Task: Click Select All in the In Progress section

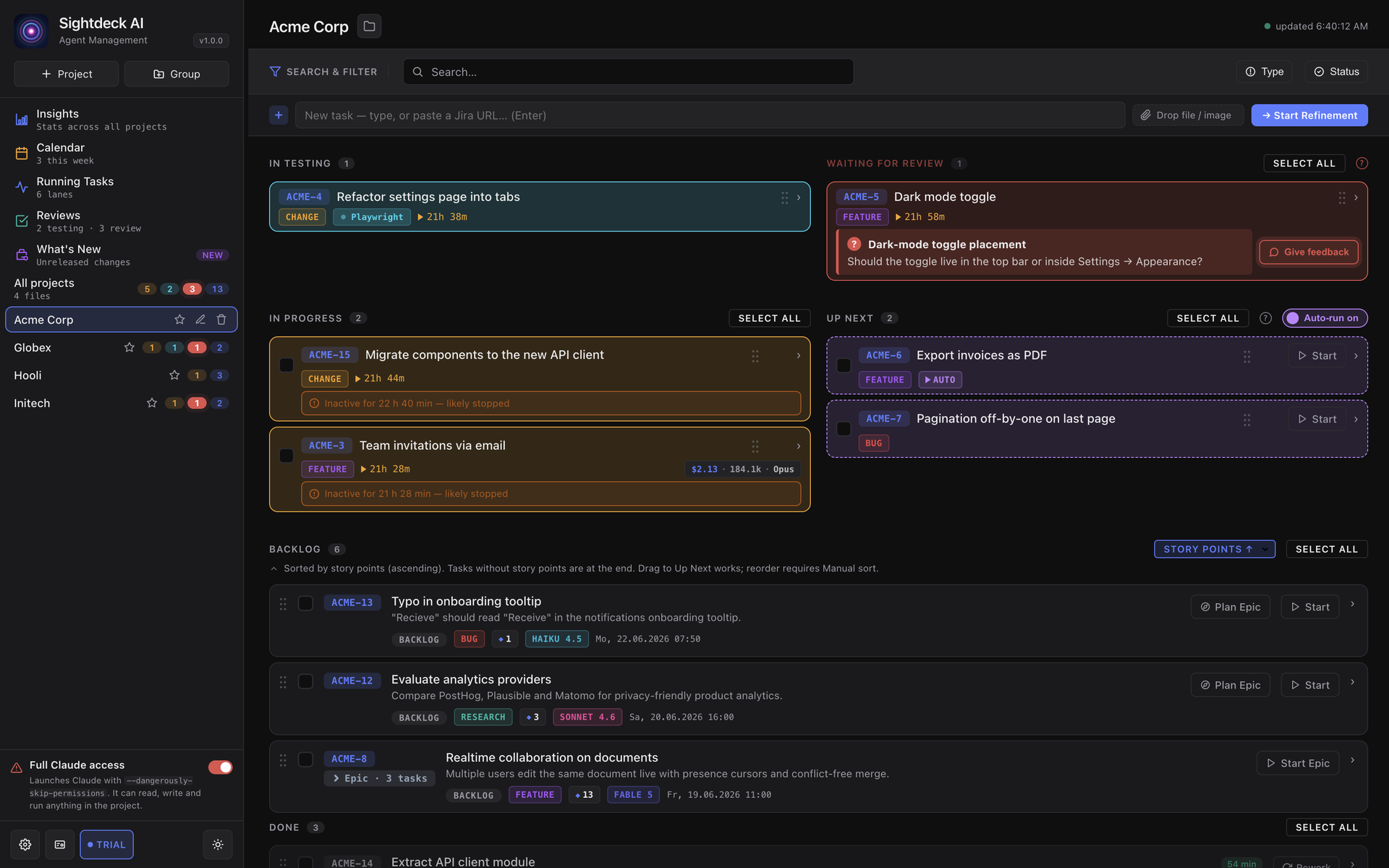Action: point(769,318)
